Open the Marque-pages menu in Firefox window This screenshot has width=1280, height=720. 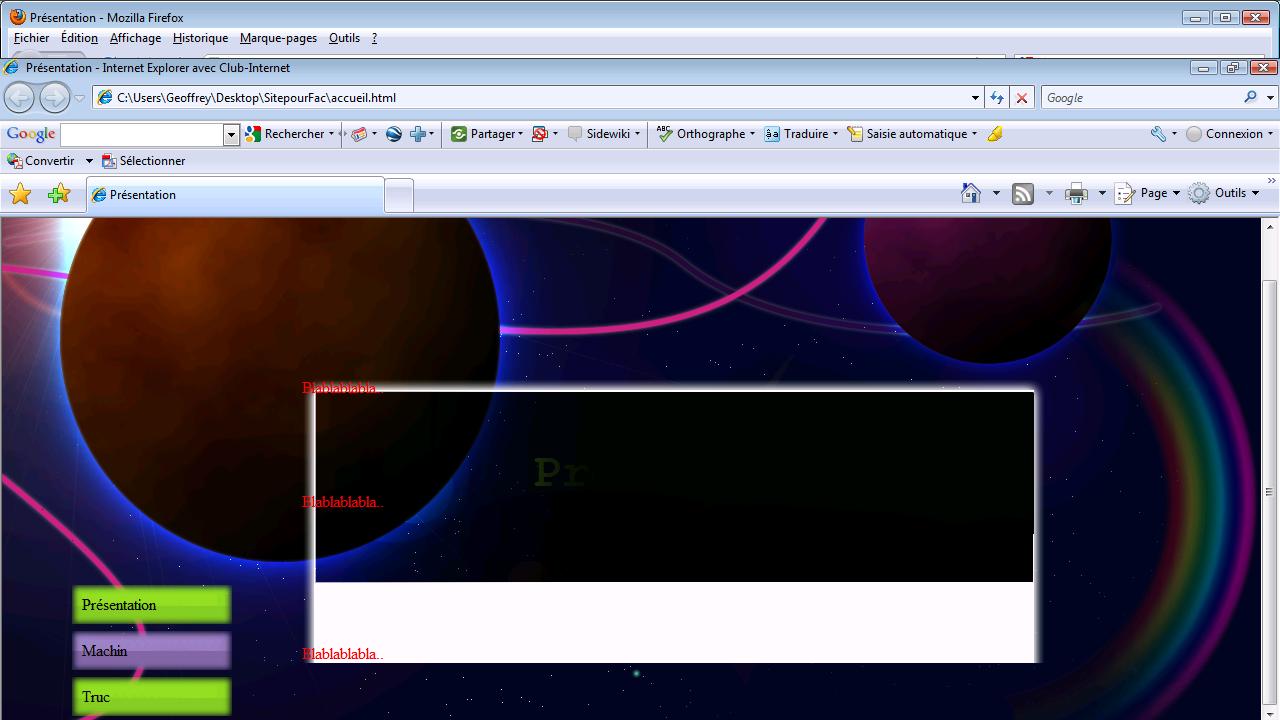tap(278, 38)
